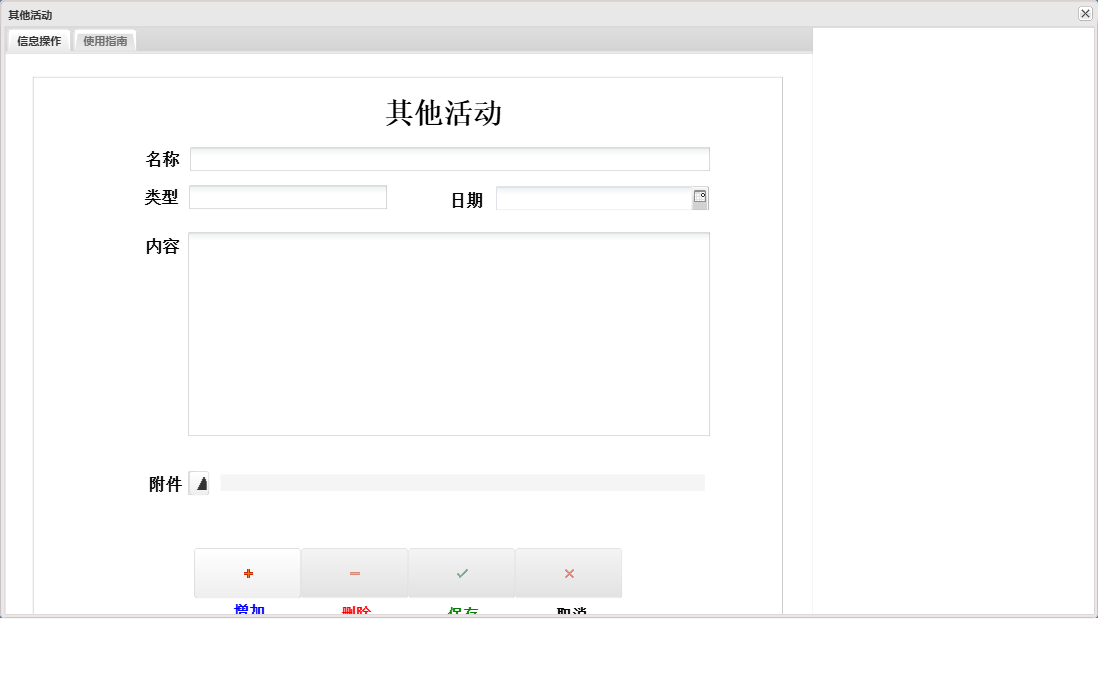Click the green checkmark save icon
The image size is (1098, 687).
coord(461,572)
